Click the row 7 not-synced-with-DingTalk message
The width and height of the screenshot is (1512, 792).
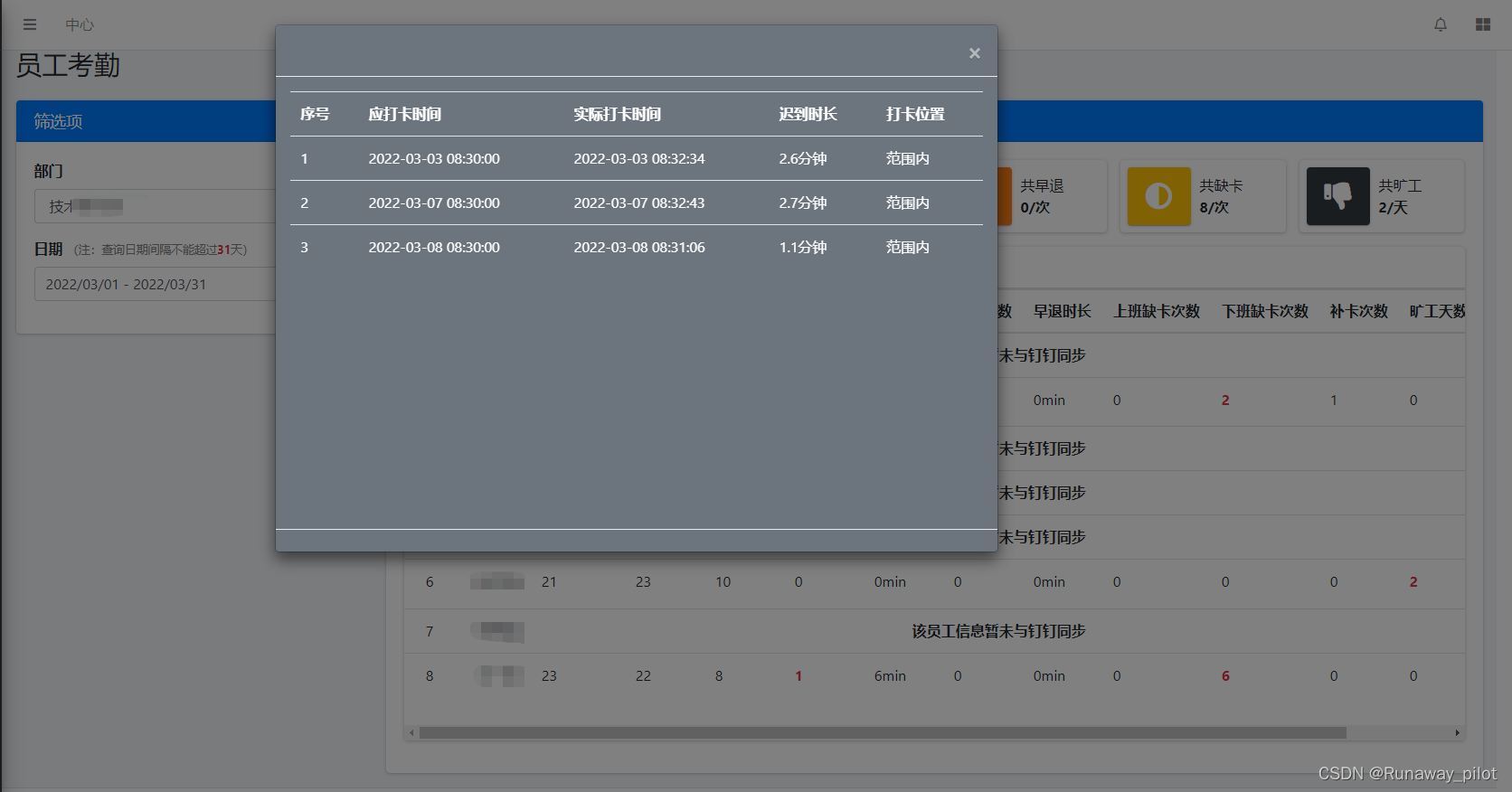998,631
